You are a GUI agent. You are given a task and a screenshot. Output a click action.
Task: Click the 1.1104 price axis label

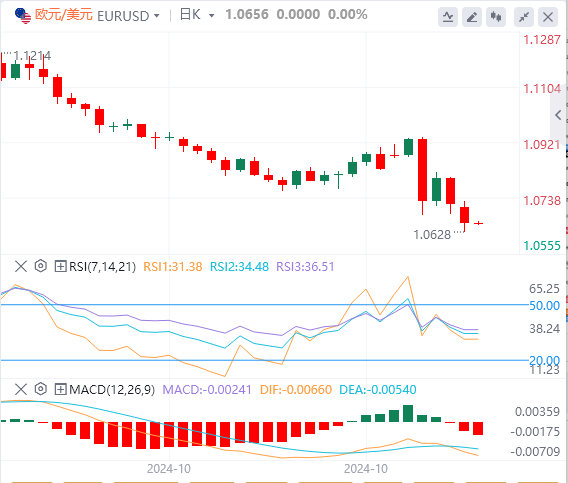[x=542, y=88]
